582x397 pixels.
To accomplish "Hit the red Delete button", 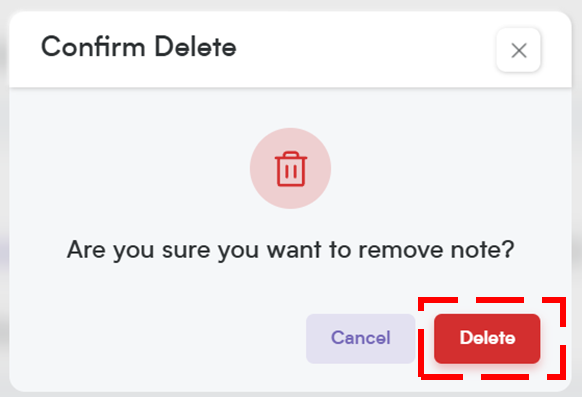I will [x=487, y=339].
